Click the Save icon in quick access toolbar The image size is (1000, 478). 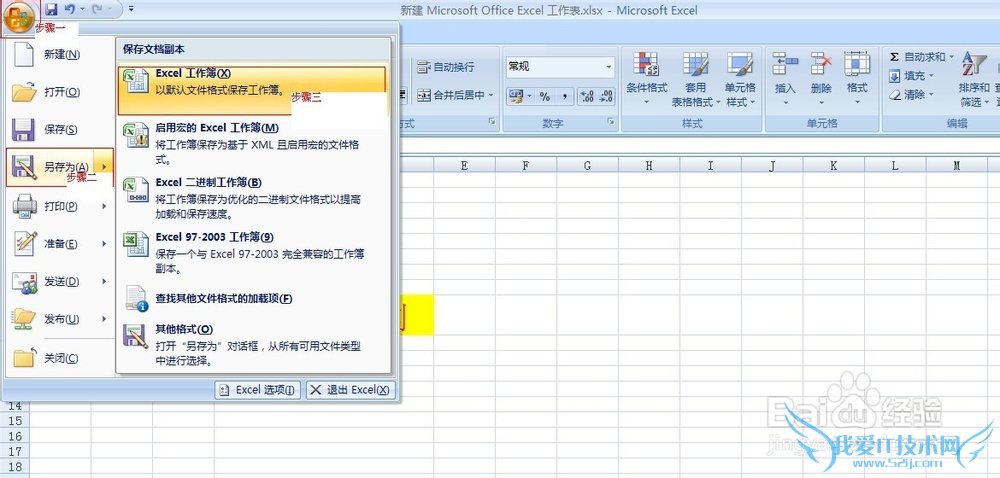(52, 10)
